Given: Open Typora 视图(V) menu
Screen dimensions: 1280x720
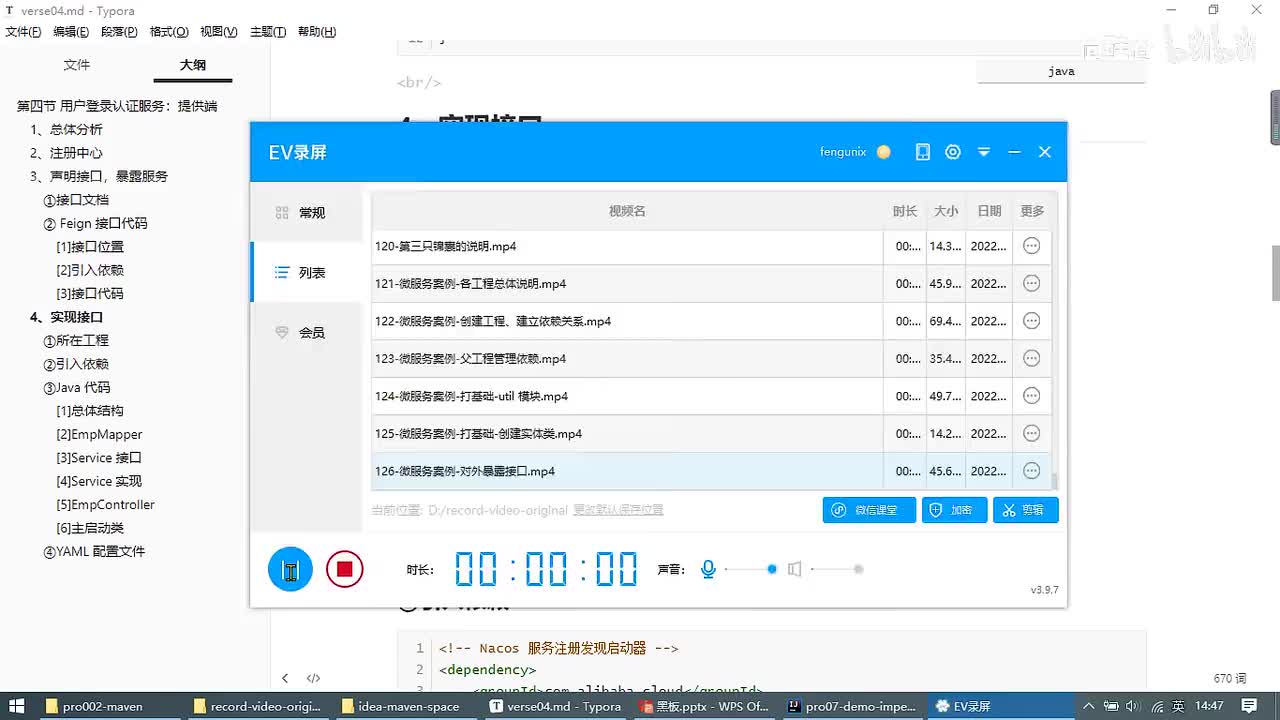Looking at the screenshot, I should click(218, 32).
